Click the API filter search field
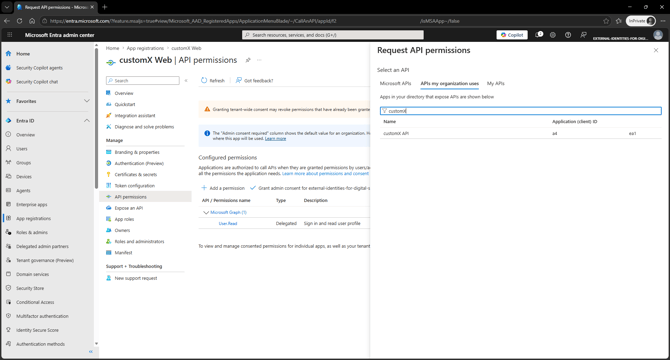 520,111
